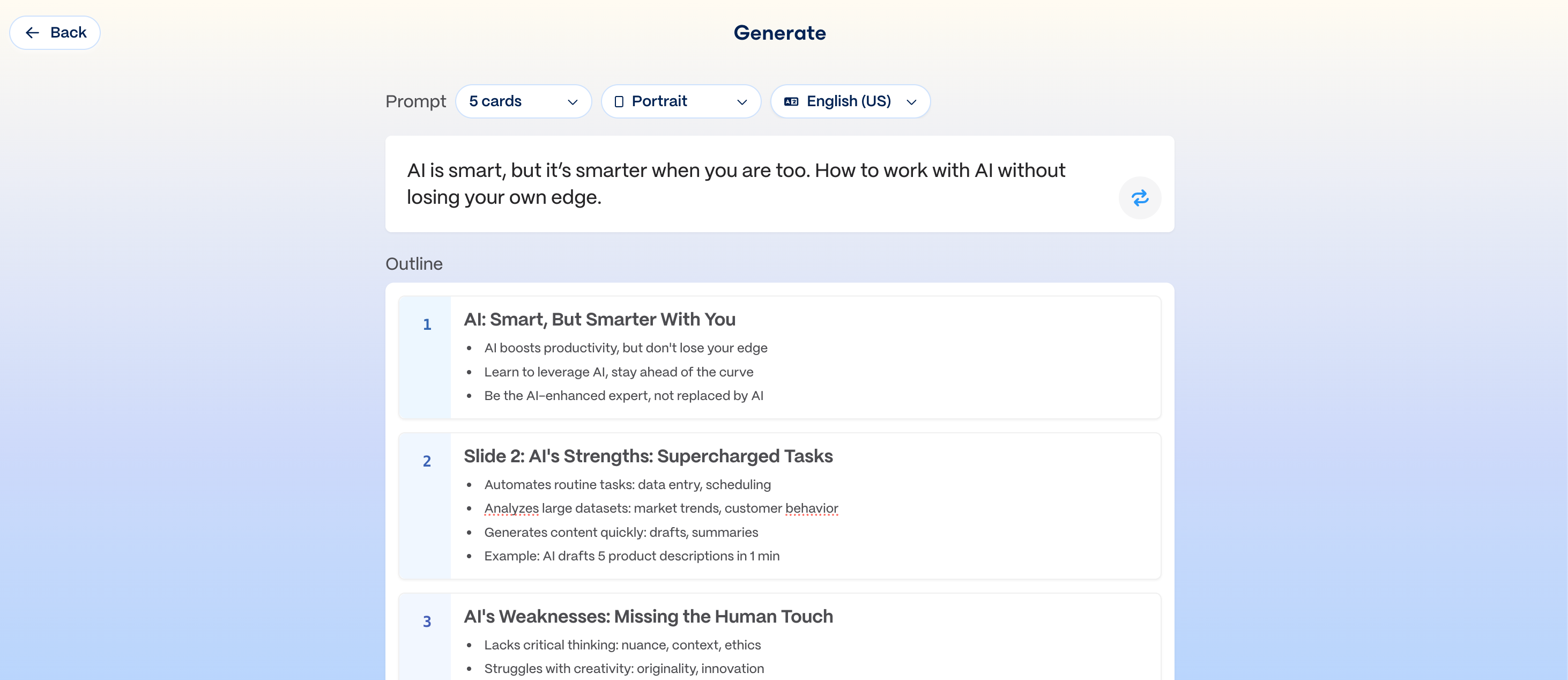This screenshot has width=1568, height=680.
Task: Open the English (US) language dropdown
Action: click(x=850, y=102)
